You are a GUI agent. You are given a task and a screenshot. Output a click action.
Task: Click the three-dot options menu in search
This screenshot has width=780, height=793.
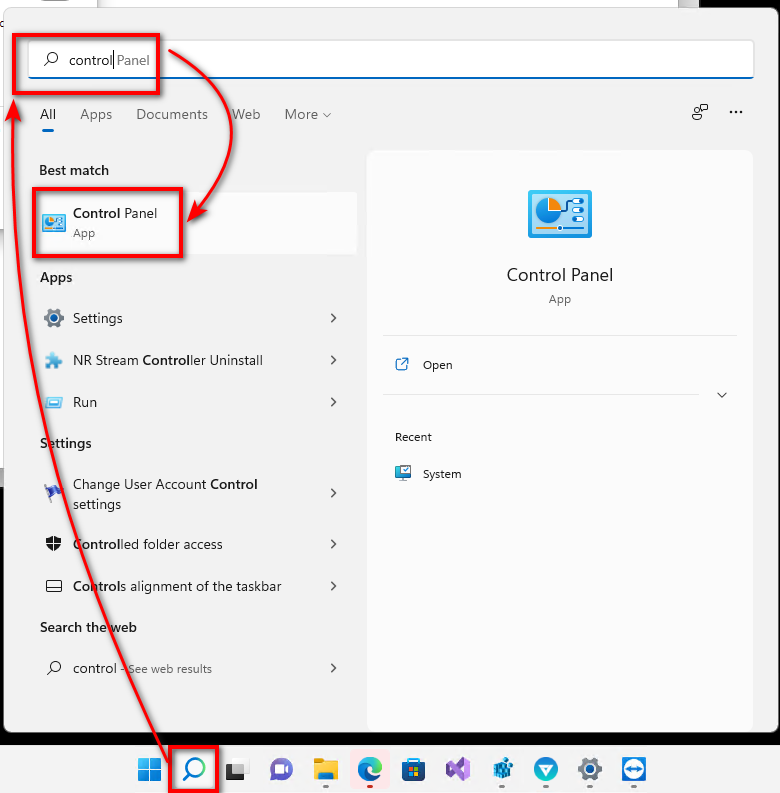[736, 113]
